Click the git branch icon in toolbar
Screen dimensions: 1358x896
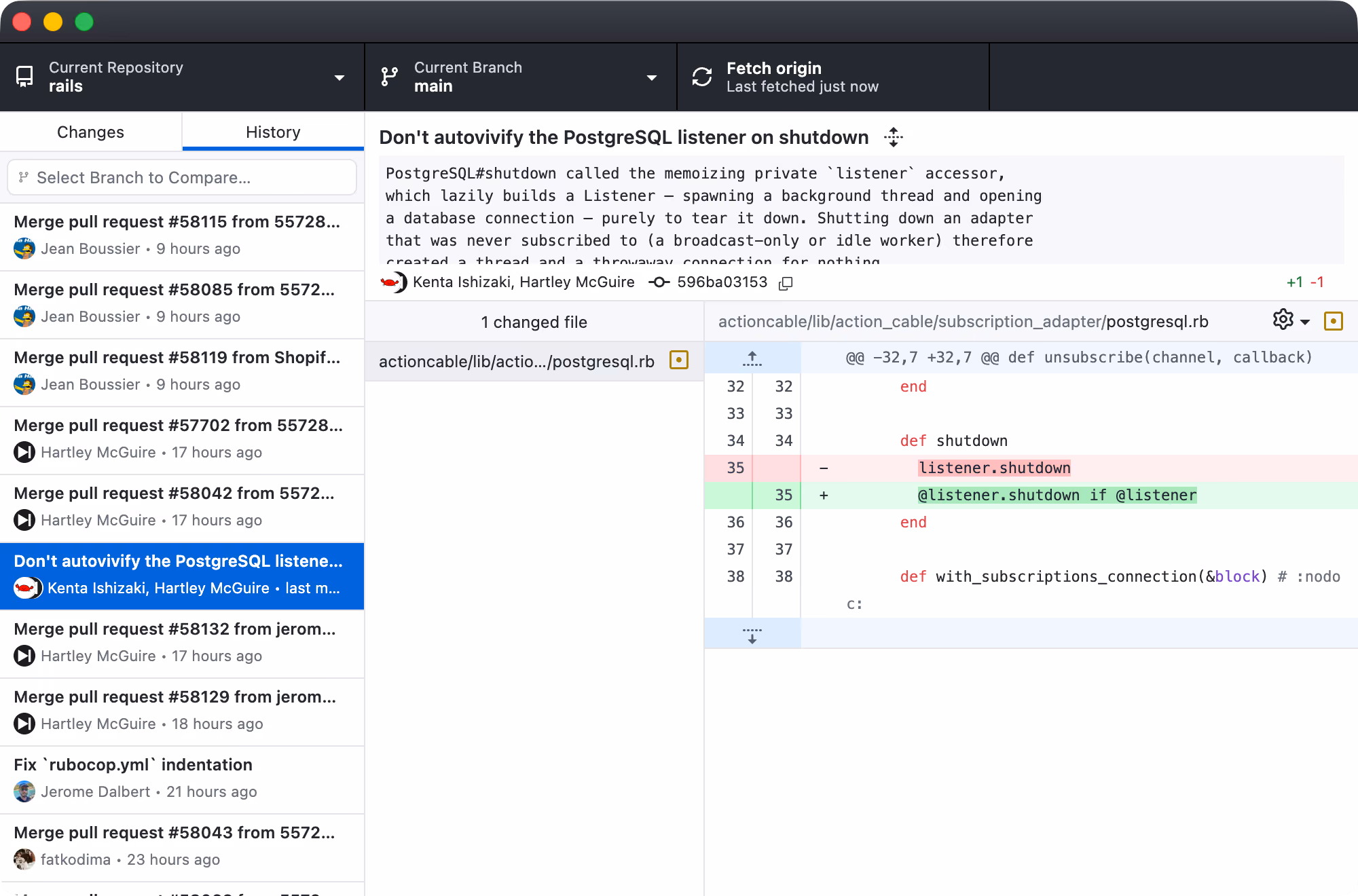[390, 77]
